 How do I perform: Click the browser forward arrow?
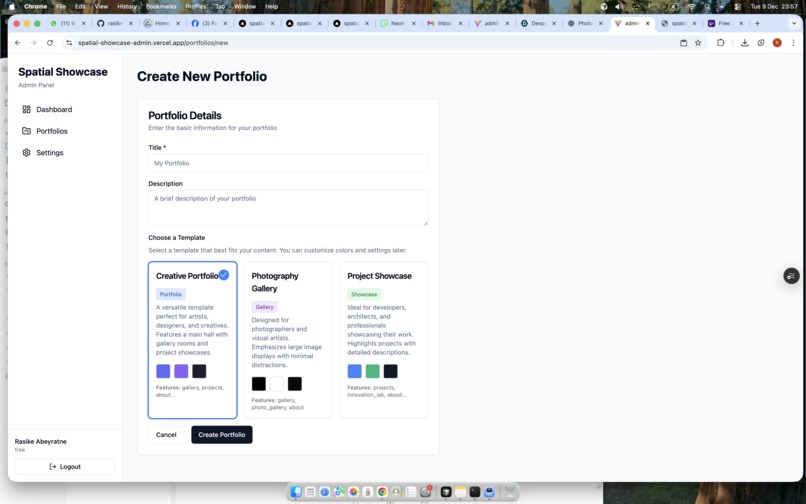pos(34,43)
